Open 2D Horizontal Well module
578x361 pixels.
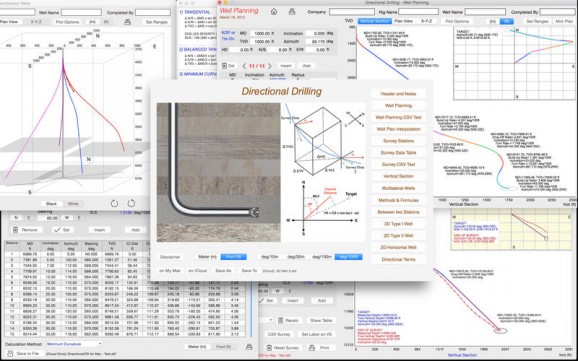pyautogui.click(x=398, y=247)
